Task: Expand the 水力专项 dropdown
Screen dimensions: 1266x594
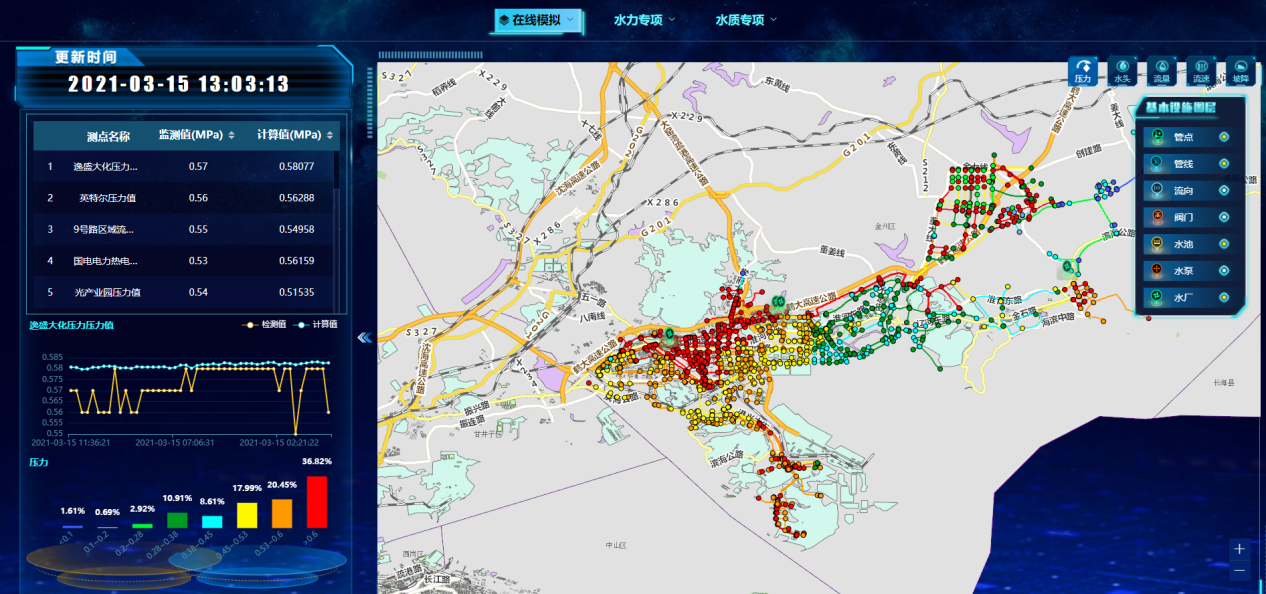Action: (644, 20)
